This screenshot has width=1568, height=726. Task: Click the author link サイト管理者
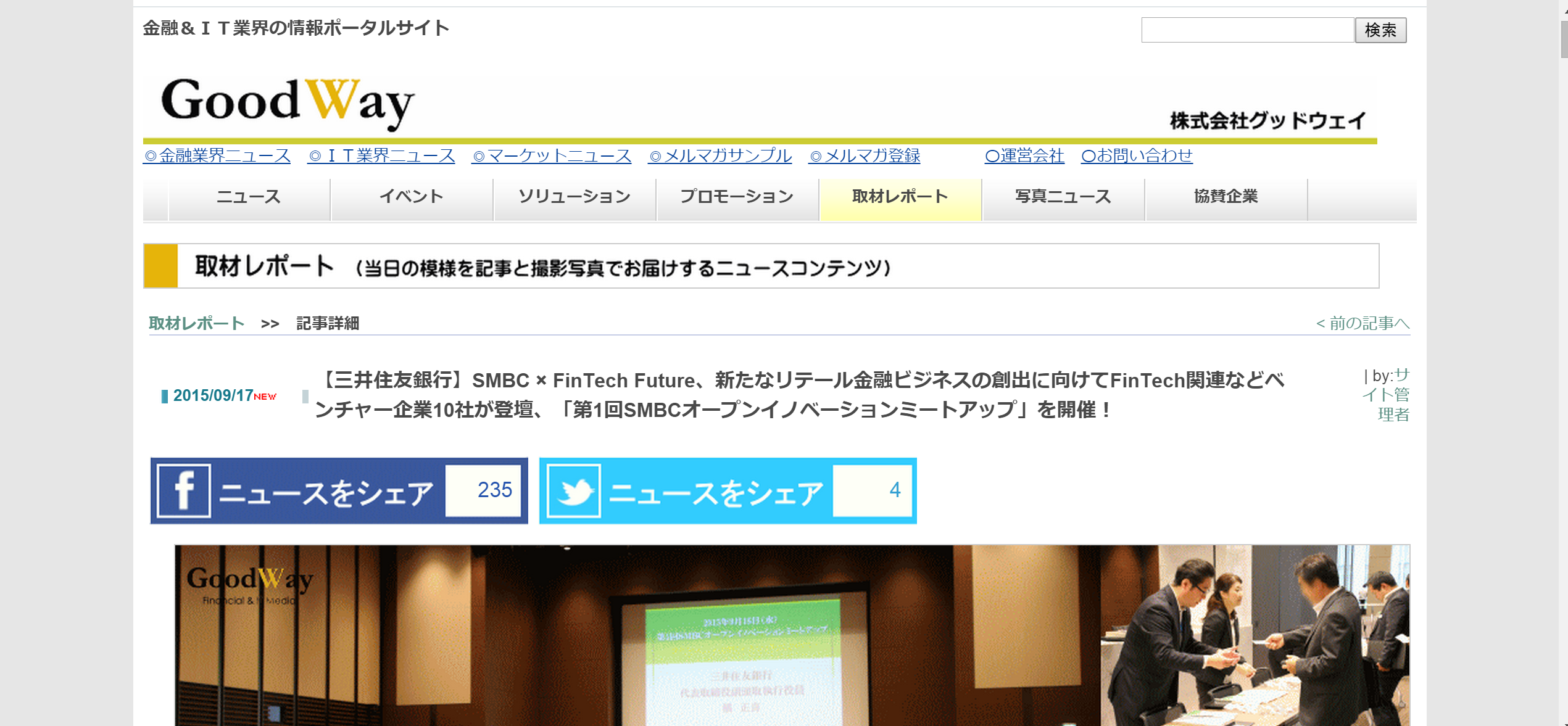click(x=1387, y=395)
